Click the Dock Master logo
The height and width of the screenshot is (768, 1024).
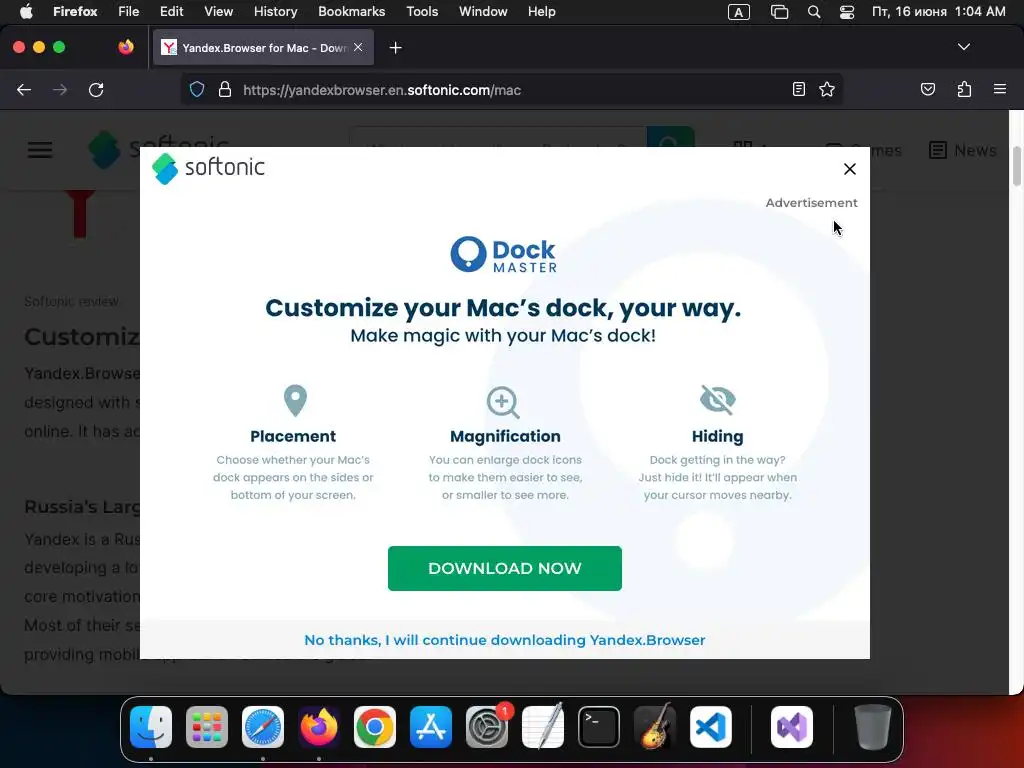504,254
